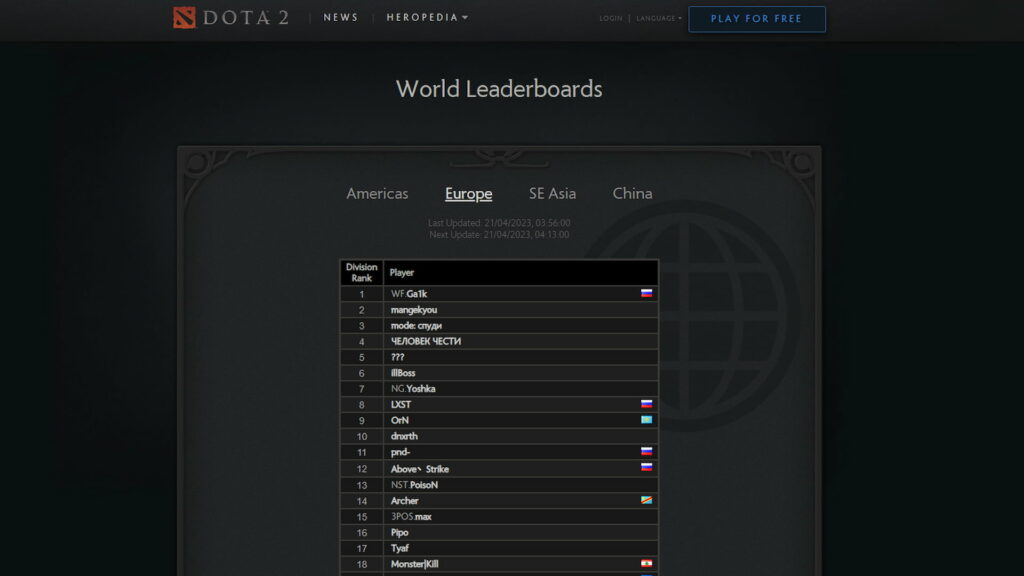Click the flag icon beside WF.Ga1k
Viewport: 1024px width, 576px height.
click(x=646, y=294)
